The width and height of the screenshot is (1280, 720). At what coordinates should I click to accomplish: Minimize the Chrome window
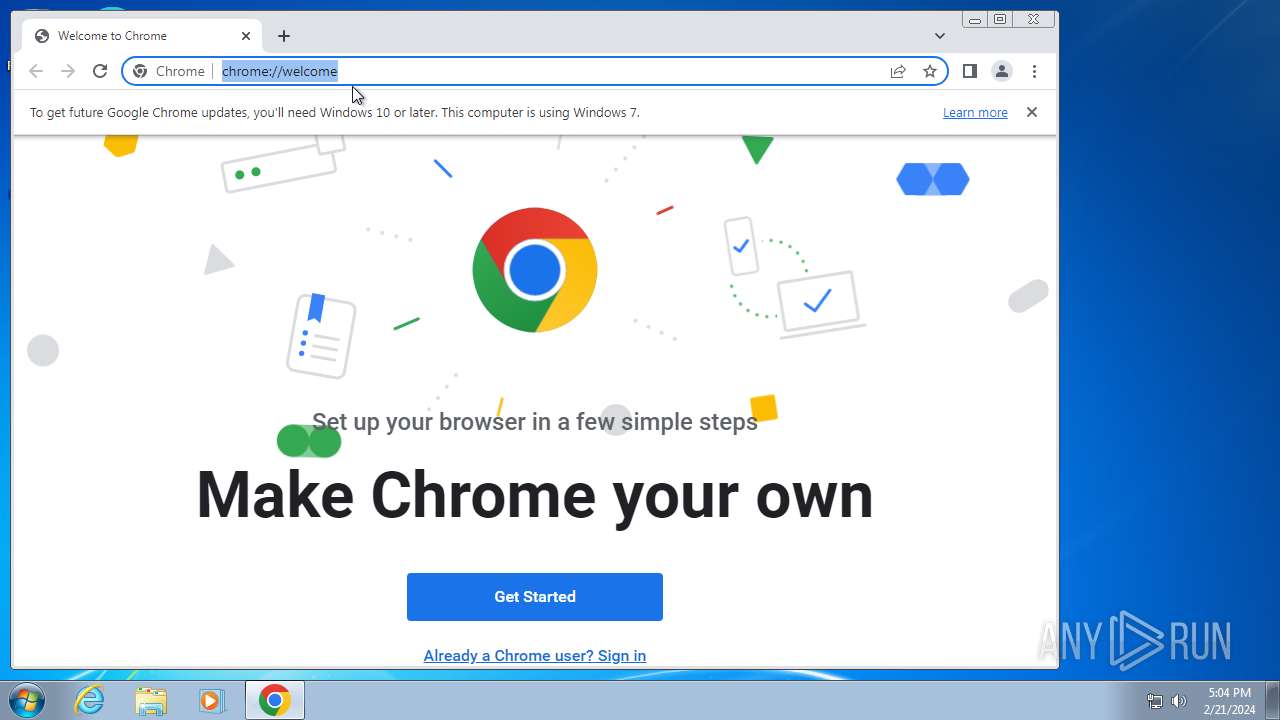[975, 19]
